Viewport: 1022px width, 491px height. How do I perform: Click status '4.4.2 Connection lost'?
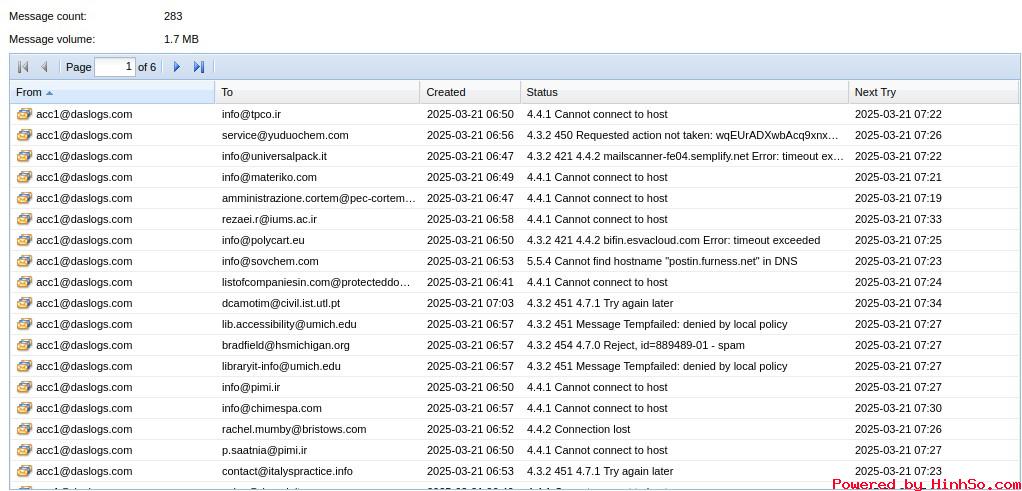(579, 429)
